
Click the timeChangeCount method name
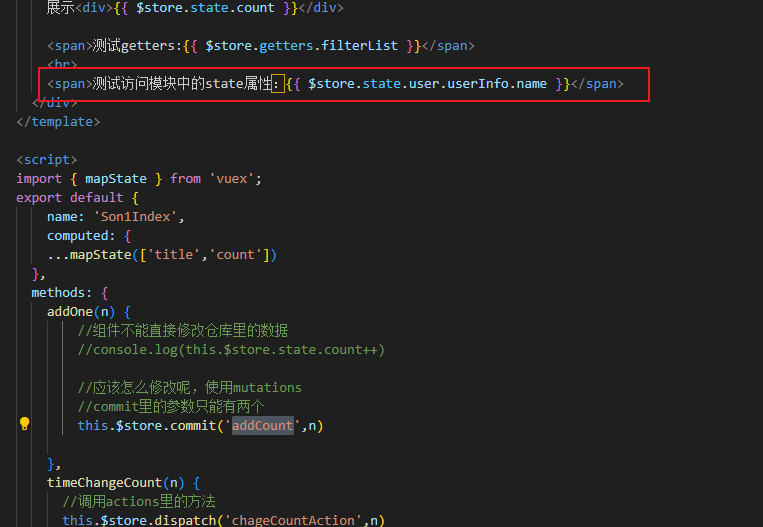click(x=104, y=483)
